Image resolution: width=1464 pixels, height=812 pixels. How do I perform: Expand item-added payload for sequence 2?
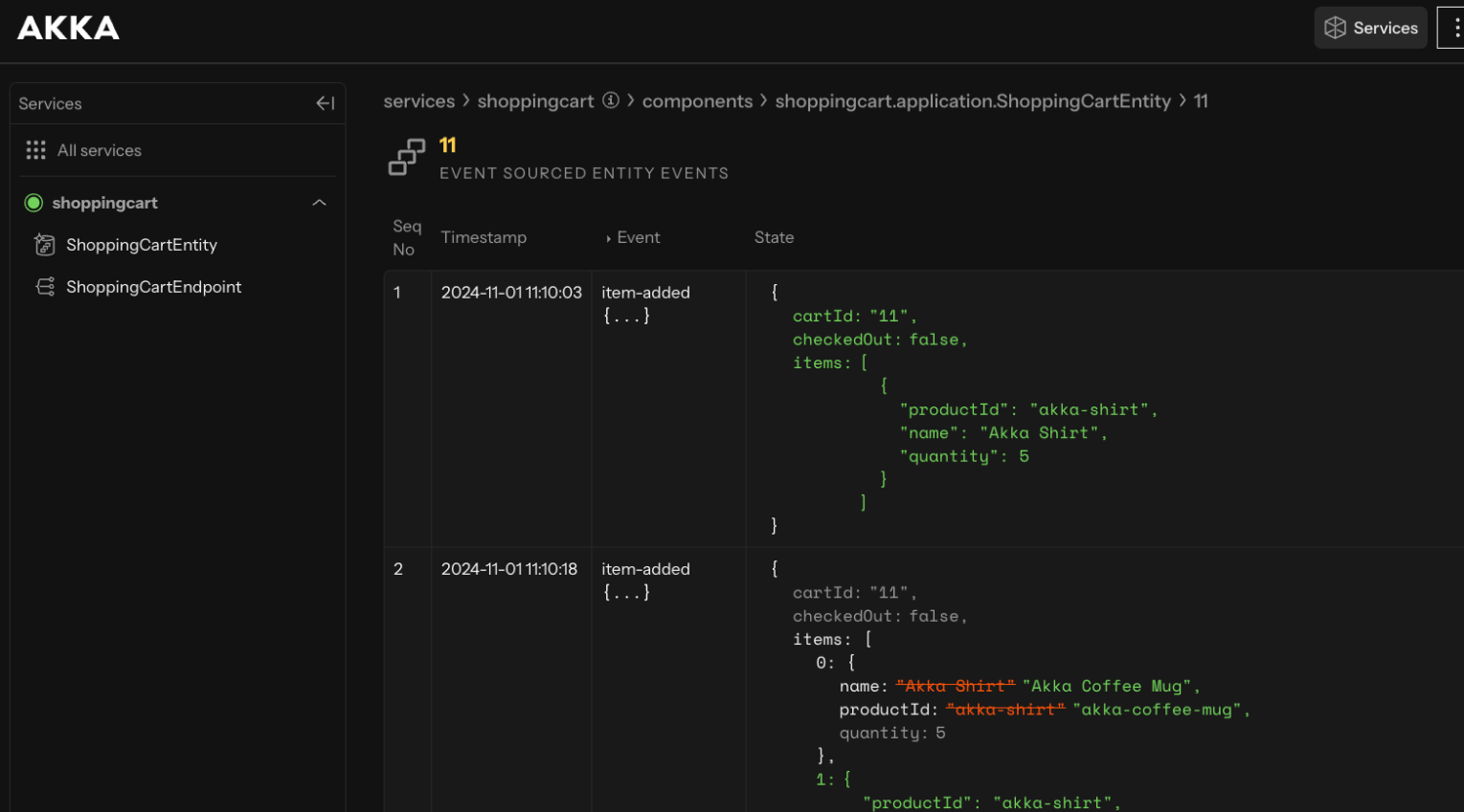pos(626,592)
